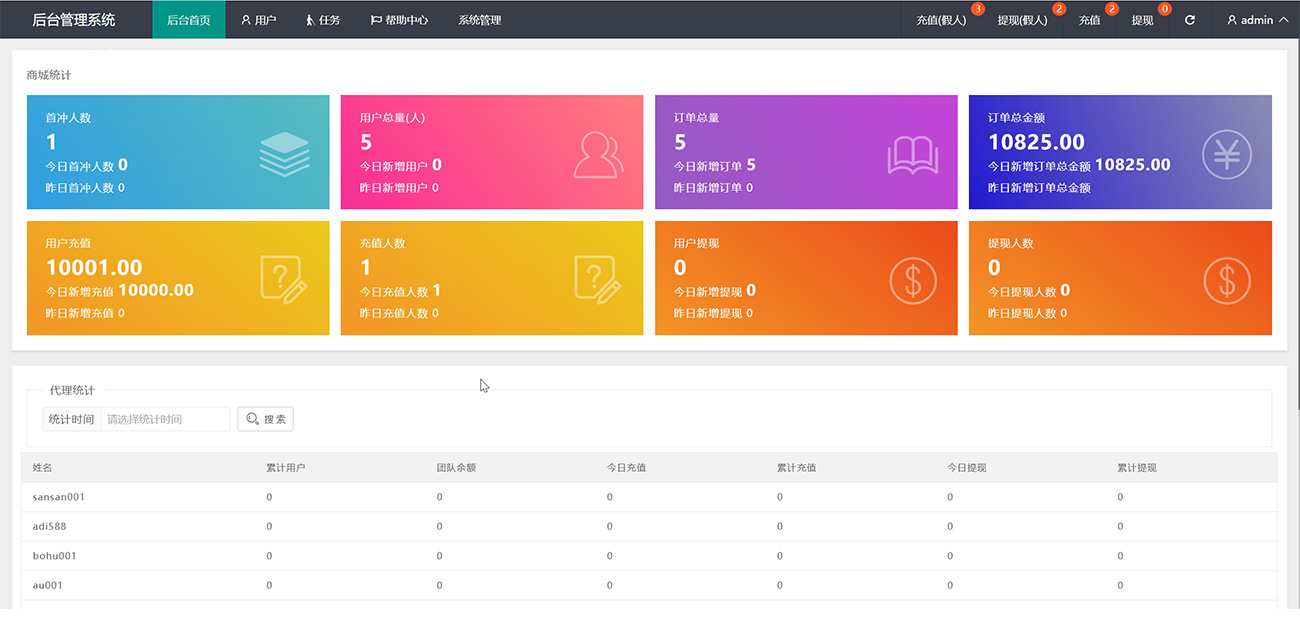Click the refresh icon in the top bar
Viewport: 1300px width, 636px height.
point(1190,20)
